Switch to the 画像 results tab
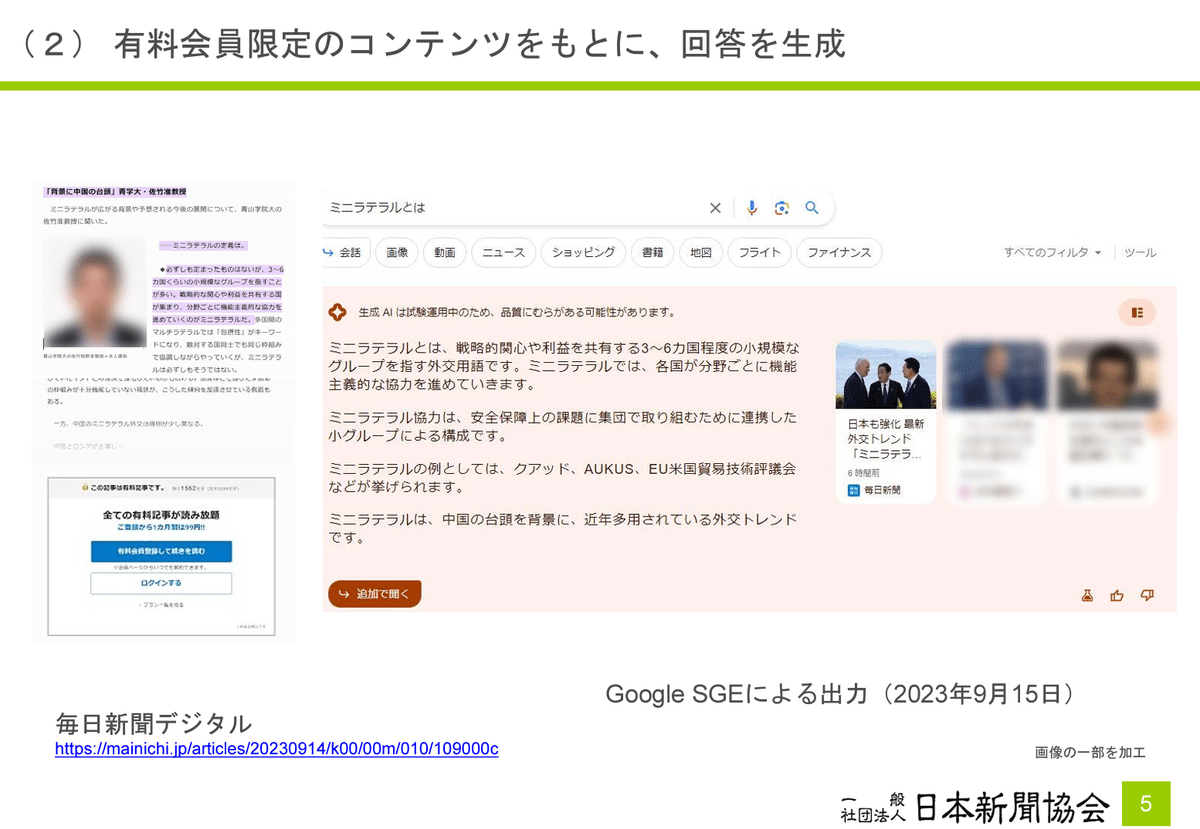Image resolution: width=1200 pixels, height=829 pixels. click(397, 253)
